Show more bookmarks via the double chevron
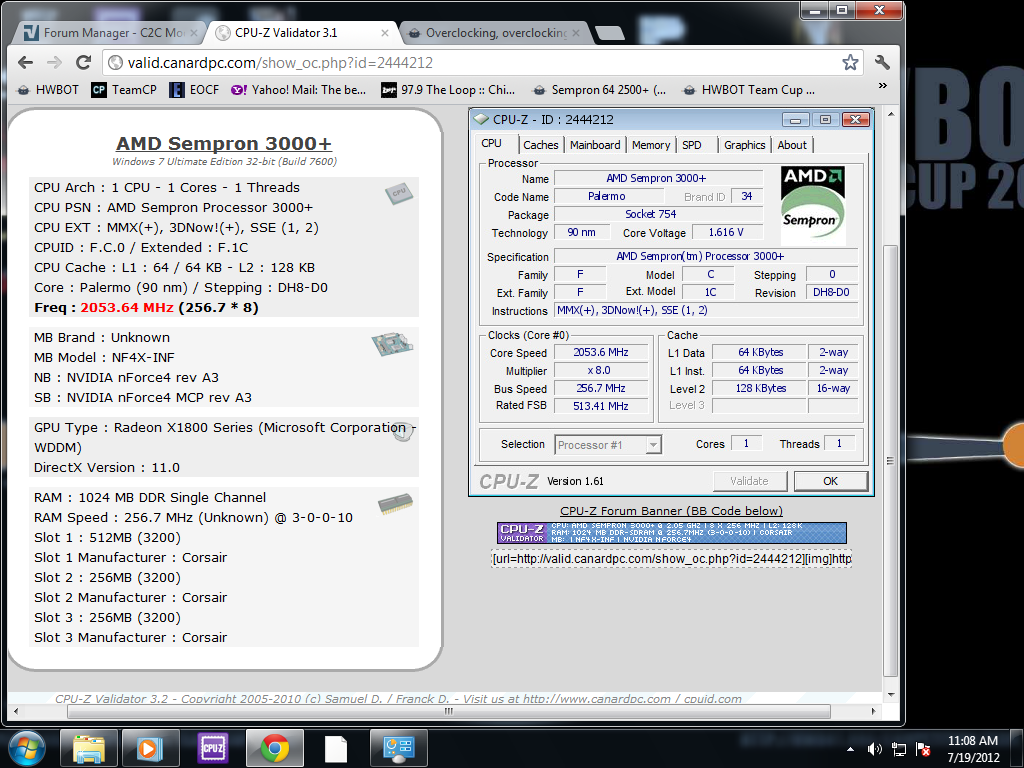The image size is (1024, 768). (x=882, y=86)
